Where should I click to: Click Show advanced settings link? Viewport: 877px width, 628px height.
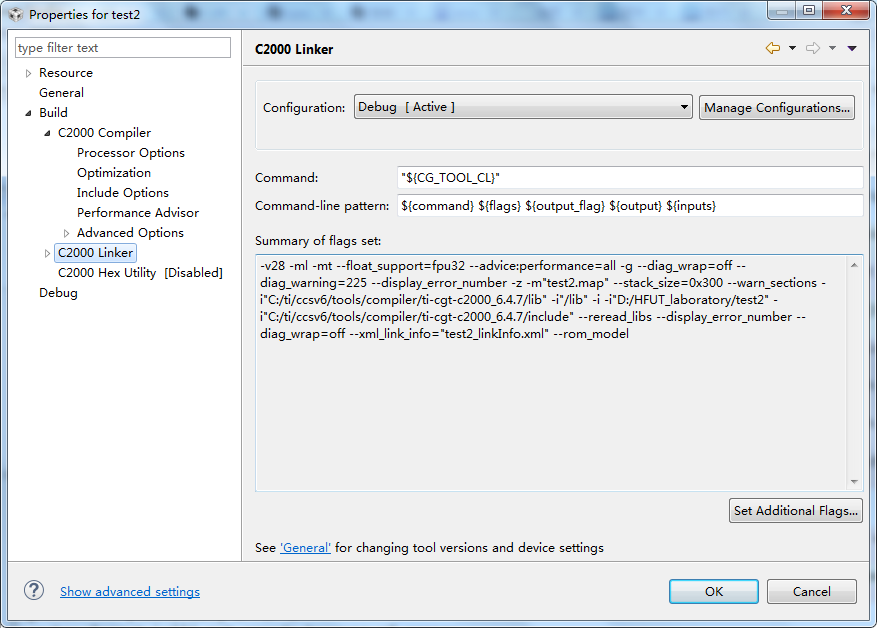tap(130, 592)
